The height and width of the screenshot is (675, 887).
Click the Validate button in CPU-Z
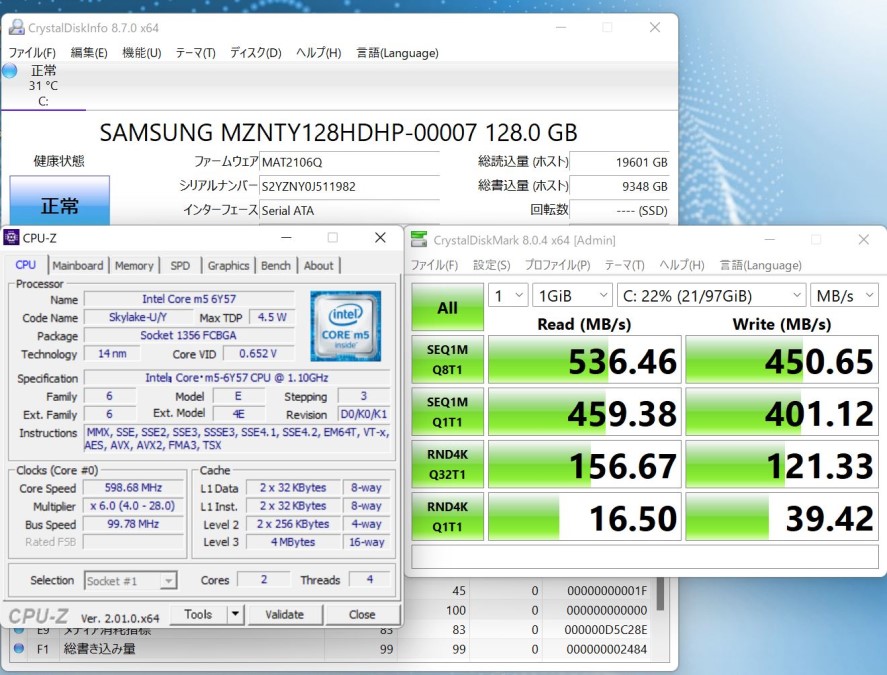pos(285,614)
